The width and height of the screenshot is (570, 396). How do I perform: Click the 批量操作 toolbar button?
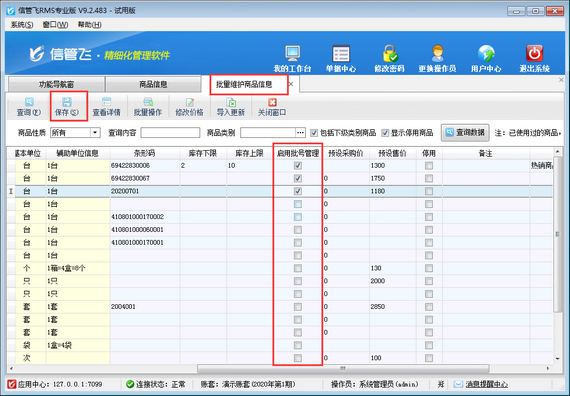(x=148, y=107)
